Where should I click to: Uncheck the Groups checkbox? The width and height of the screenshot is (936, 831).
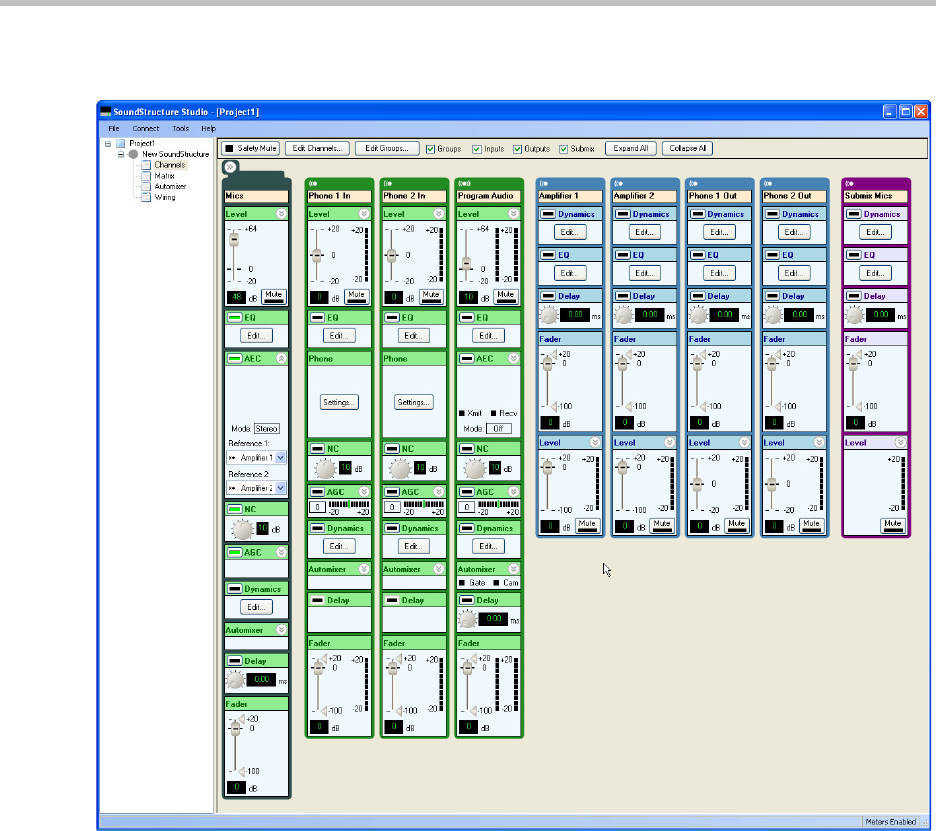pyautogui.click(x=430, y=148)
